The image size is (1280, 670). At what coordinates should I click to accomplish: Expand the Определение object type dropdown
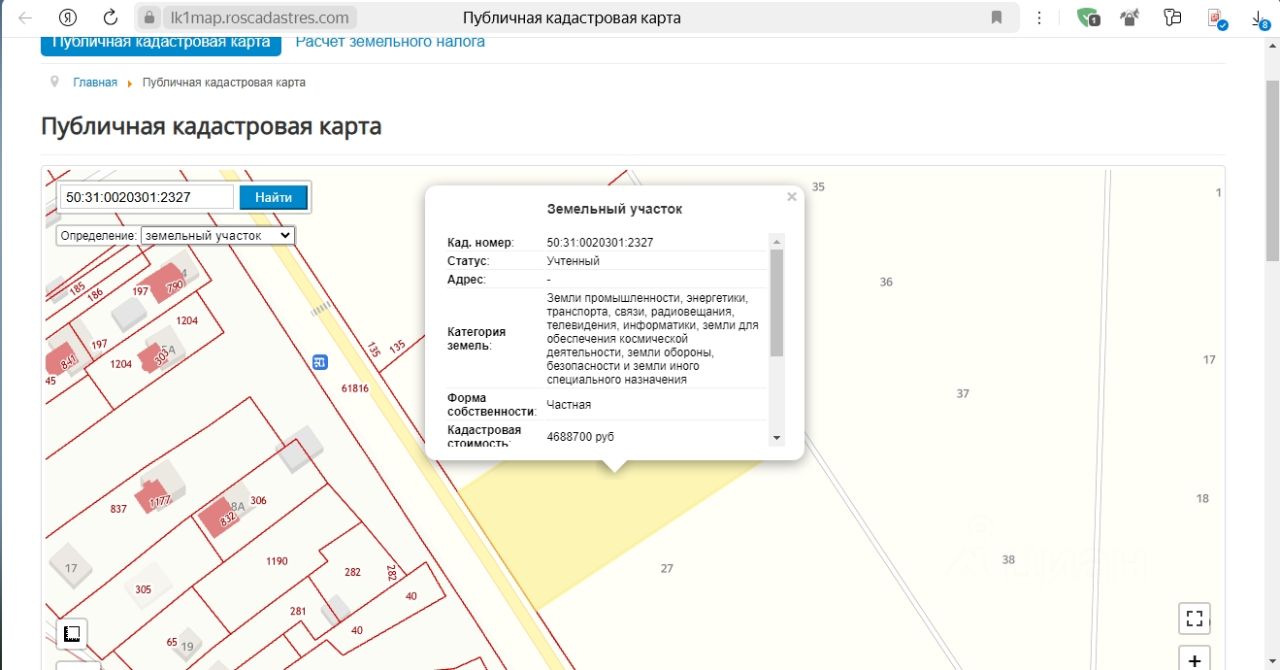tap(218, 235)
